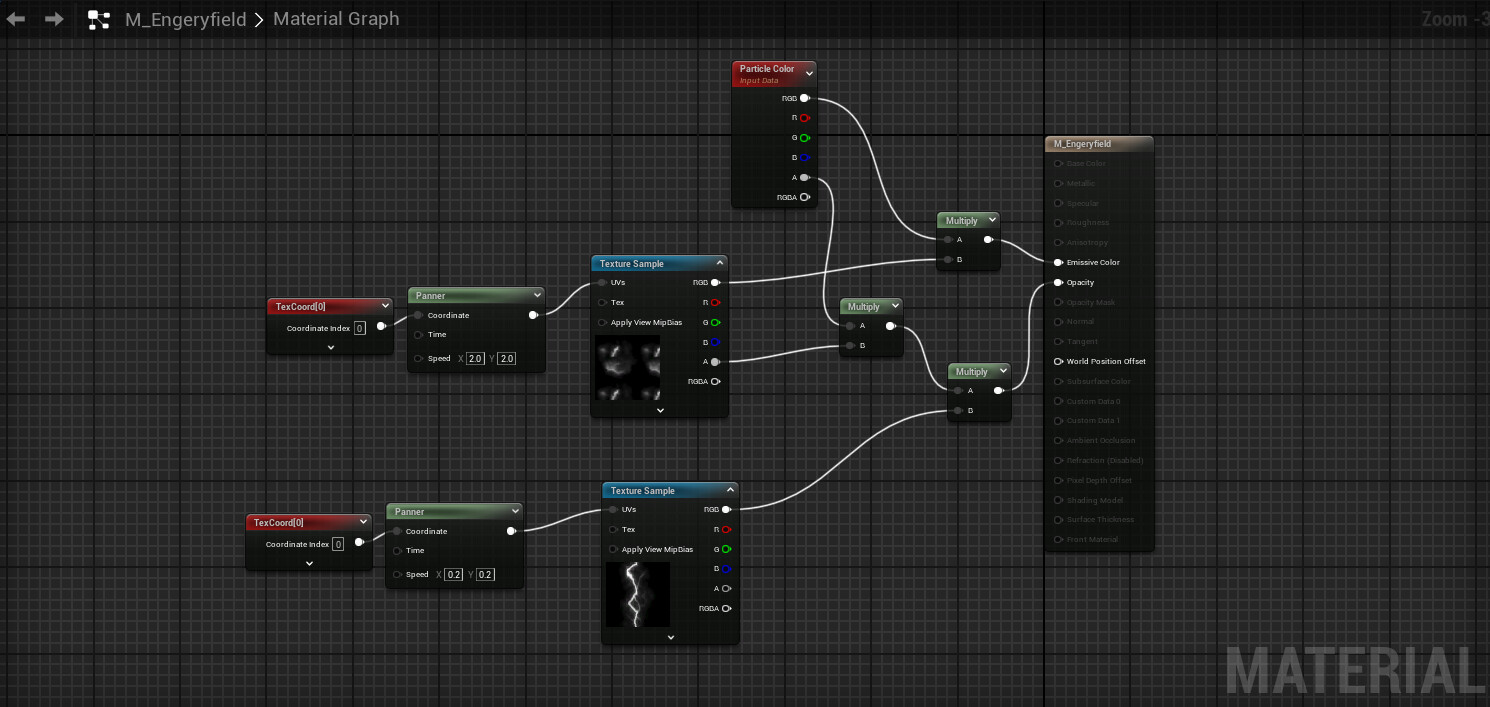Open the chevron on the Multiply fed by Particle Color alpha
This screenshot has height=707, width=1490.
coord(895,306)
